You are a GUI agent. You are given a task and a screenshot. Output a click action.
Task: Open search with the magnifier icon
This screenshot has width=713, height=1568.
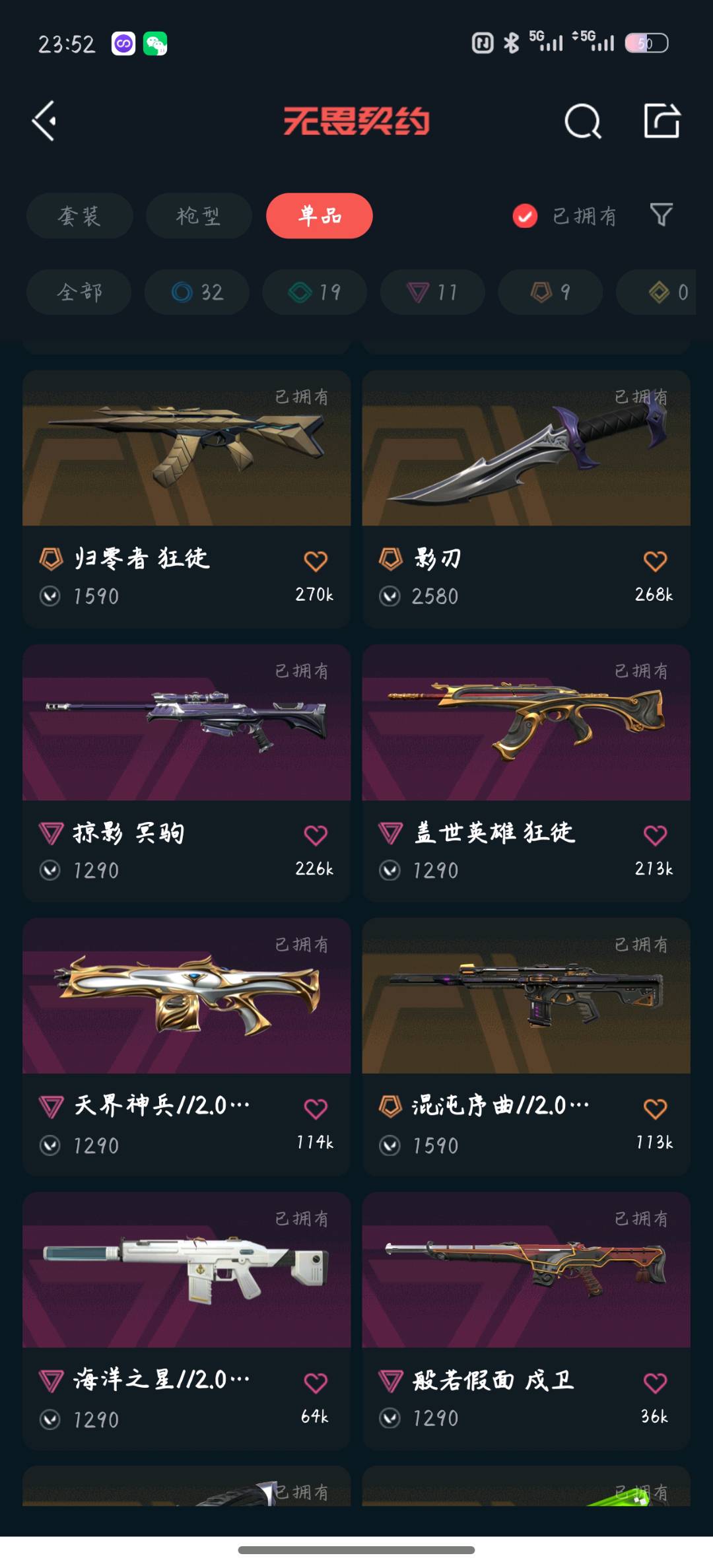(x=583, y=121)
